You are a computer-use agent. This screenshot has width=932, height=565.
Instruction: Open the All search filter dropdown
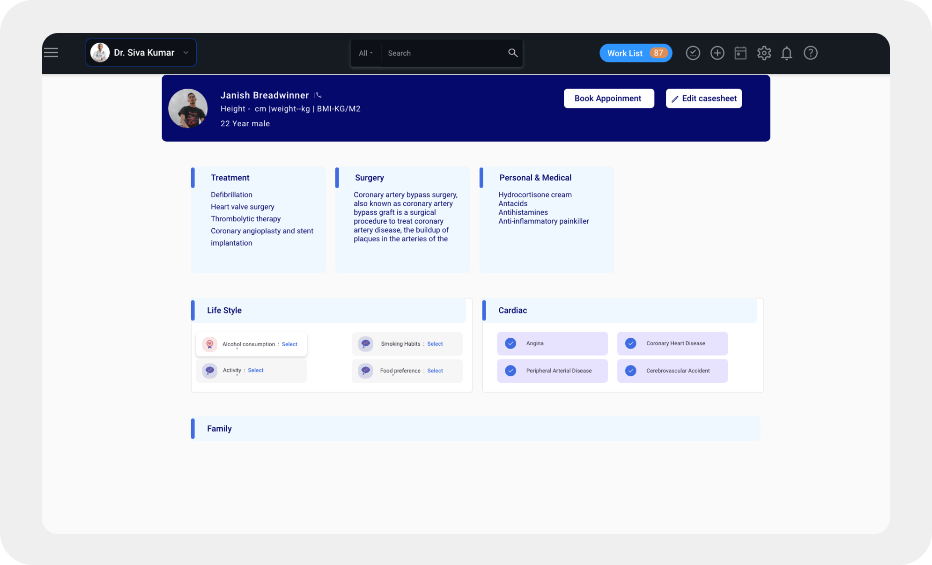[365, 53]
